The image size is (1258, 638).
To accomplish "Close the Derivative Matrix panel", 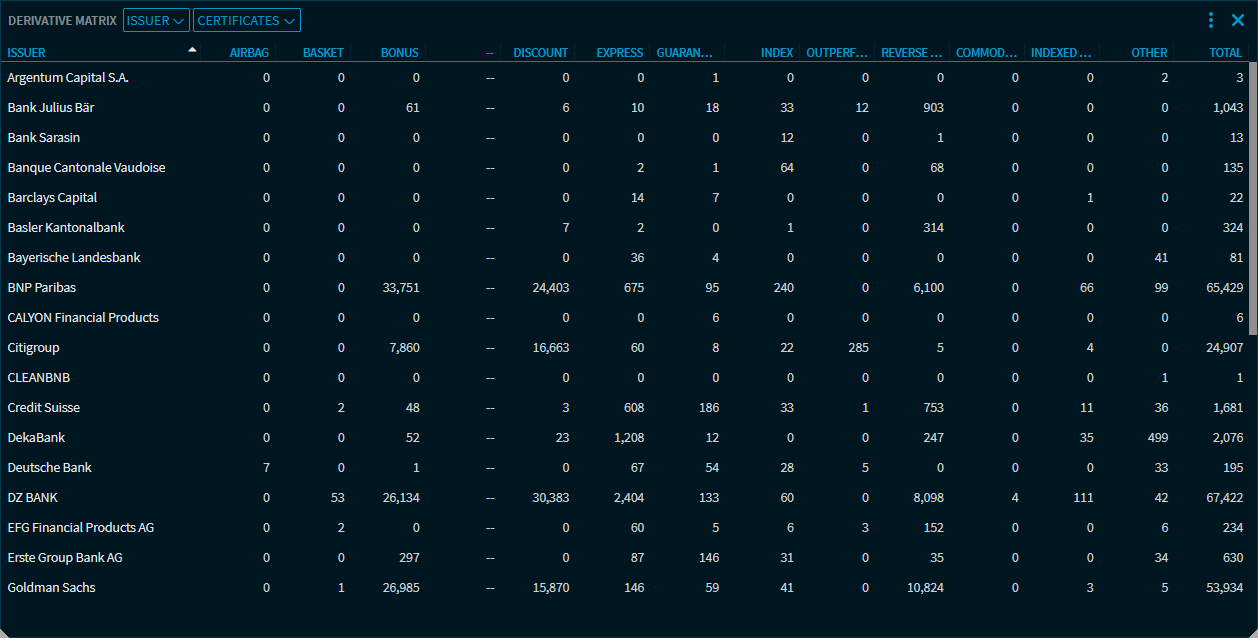I will pyautogui.click(x=1237, y=20).
